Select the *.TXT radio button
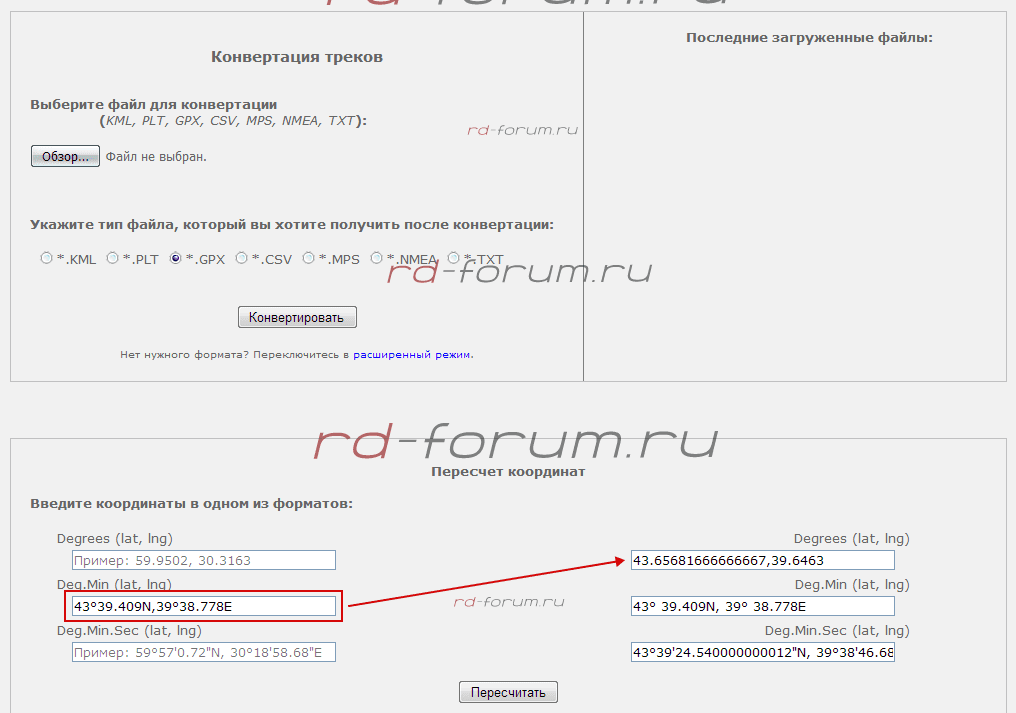Screen dimensions: 1016x713 pyautogui.click(x=454, y=258)
